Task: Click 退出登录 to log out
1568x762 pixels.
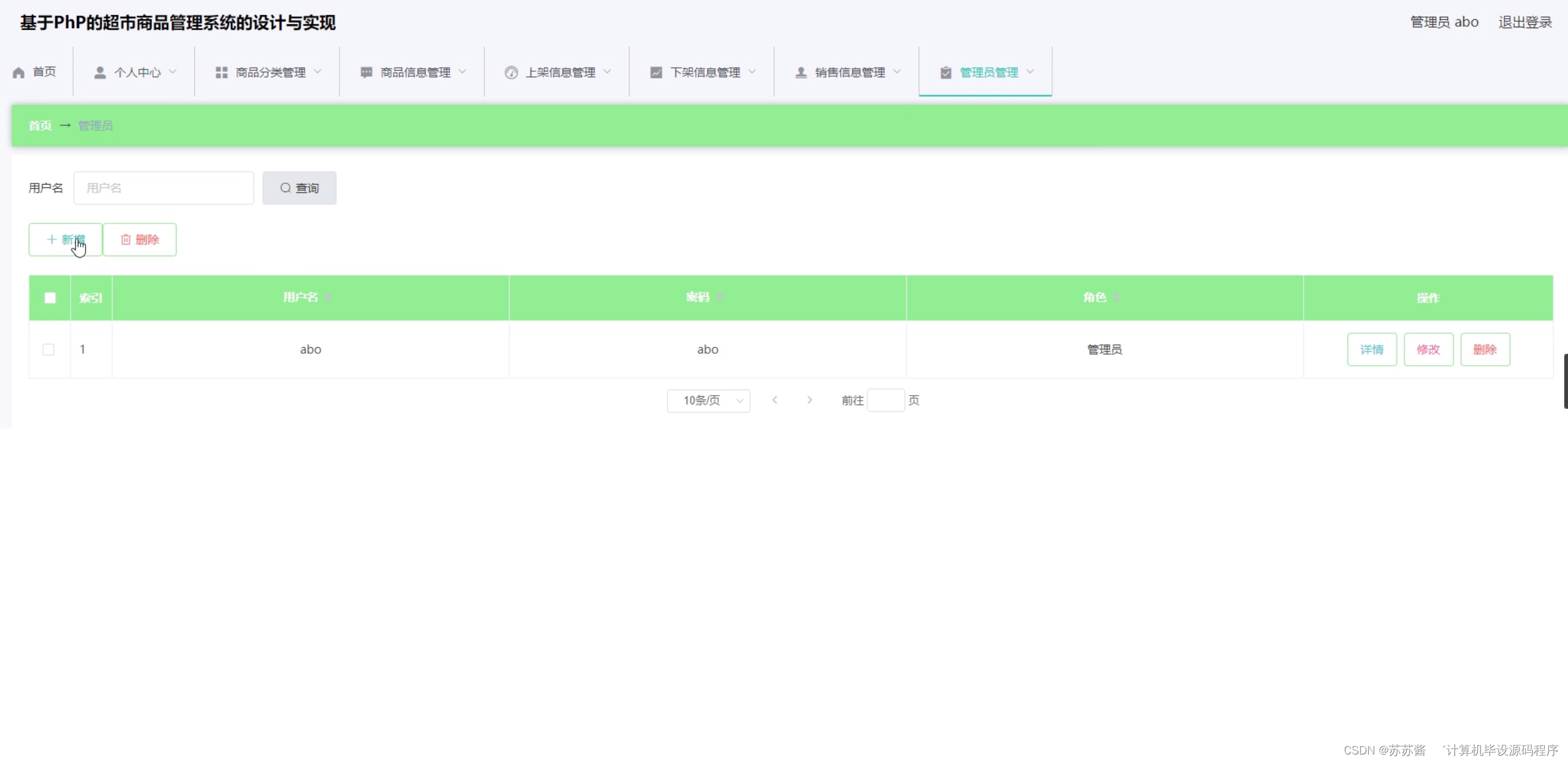Action: [x=1524, y=21]
